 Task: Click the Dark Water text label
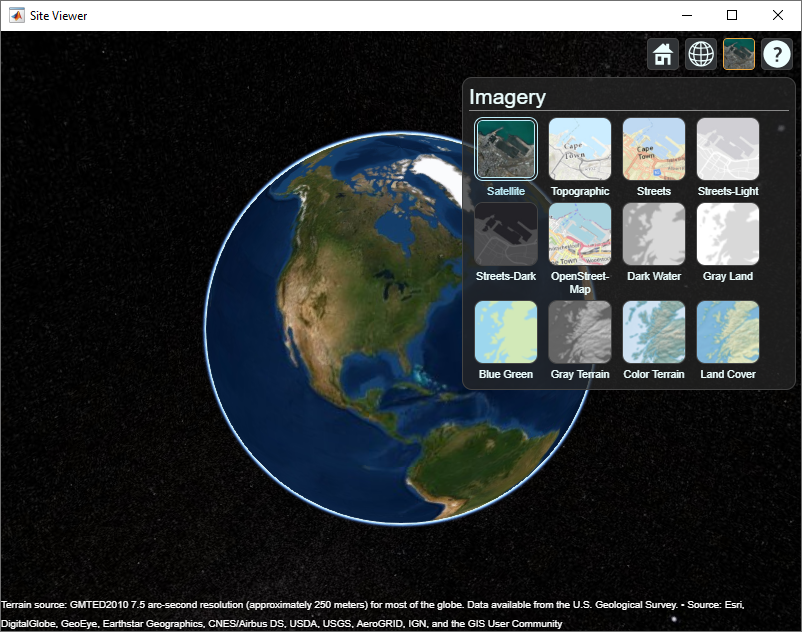point(654,276)
